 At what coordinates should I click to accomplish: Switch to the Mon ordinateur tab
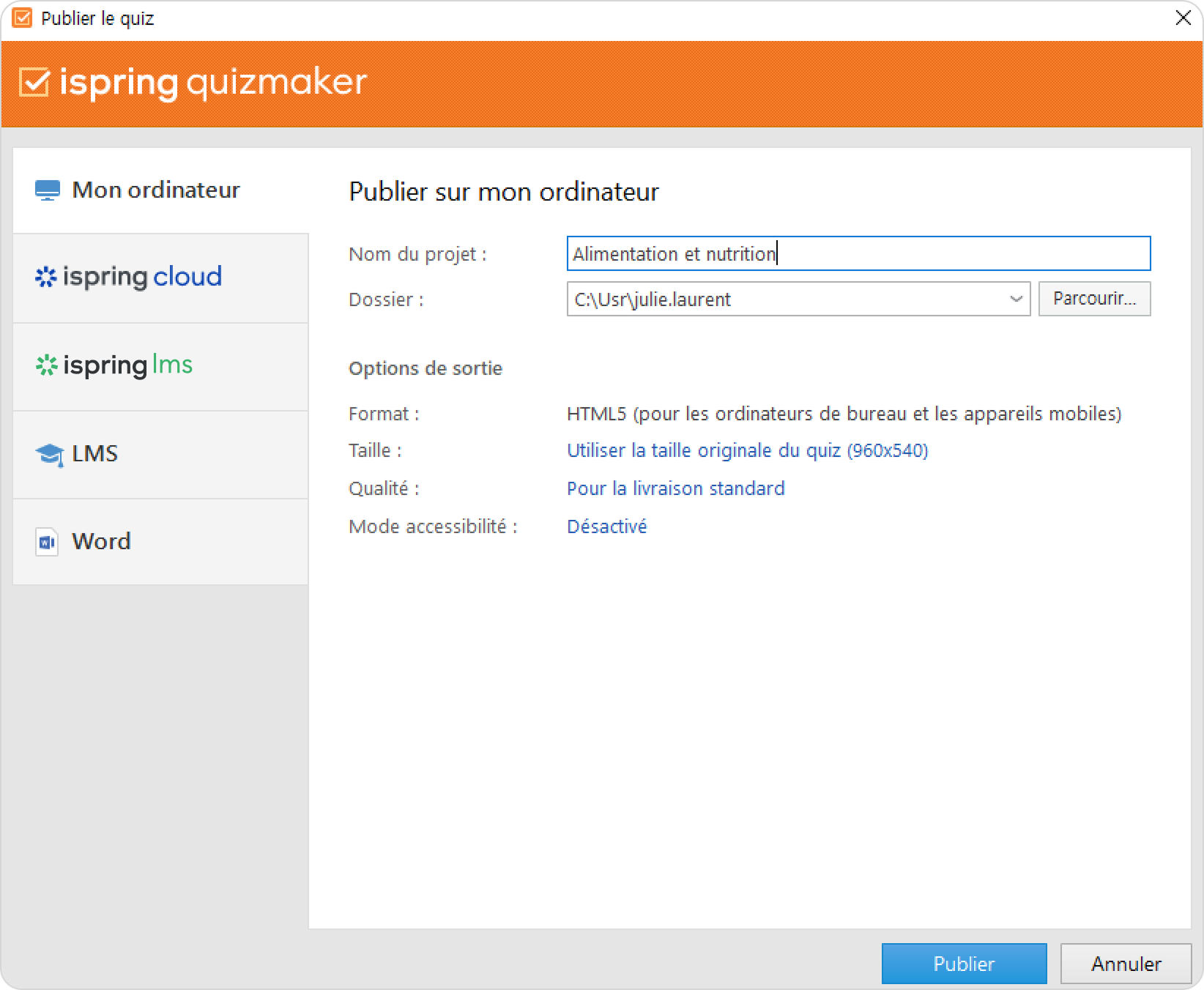(156, 190)
